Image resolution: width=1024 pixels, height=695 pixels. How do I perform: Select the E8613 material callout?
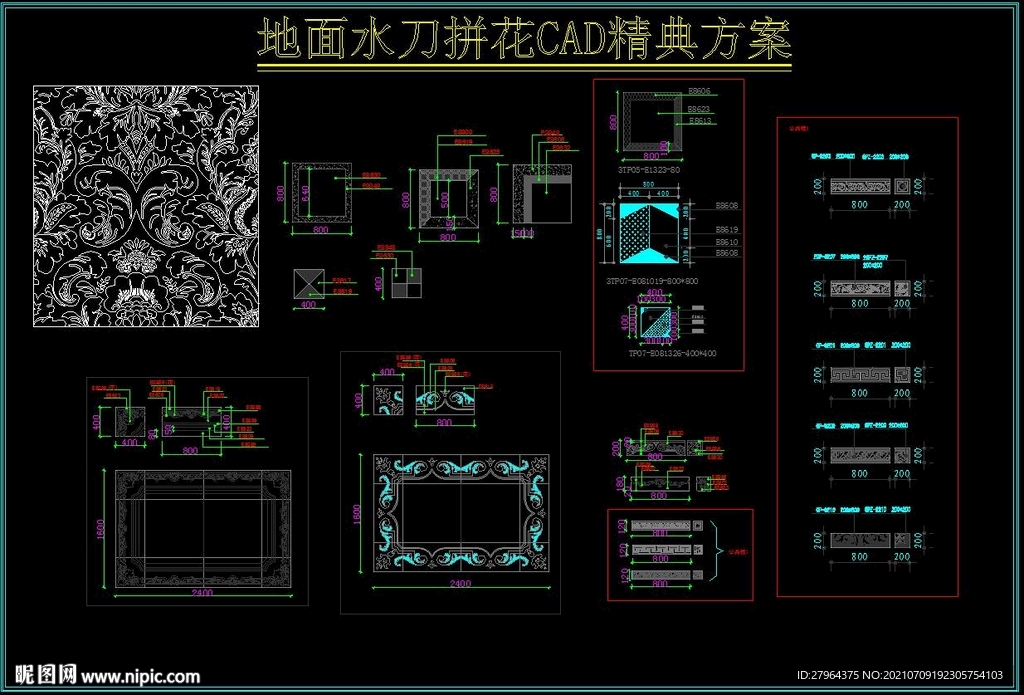[x=700, y=121]
